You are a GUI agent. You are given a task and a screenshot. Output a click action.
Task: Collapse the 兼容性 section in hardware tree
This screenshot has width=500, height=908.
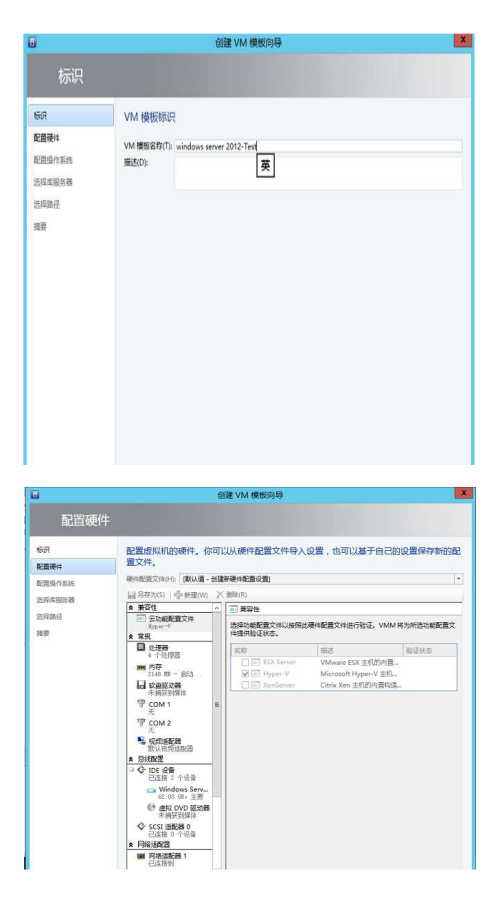tap(131, 607)
